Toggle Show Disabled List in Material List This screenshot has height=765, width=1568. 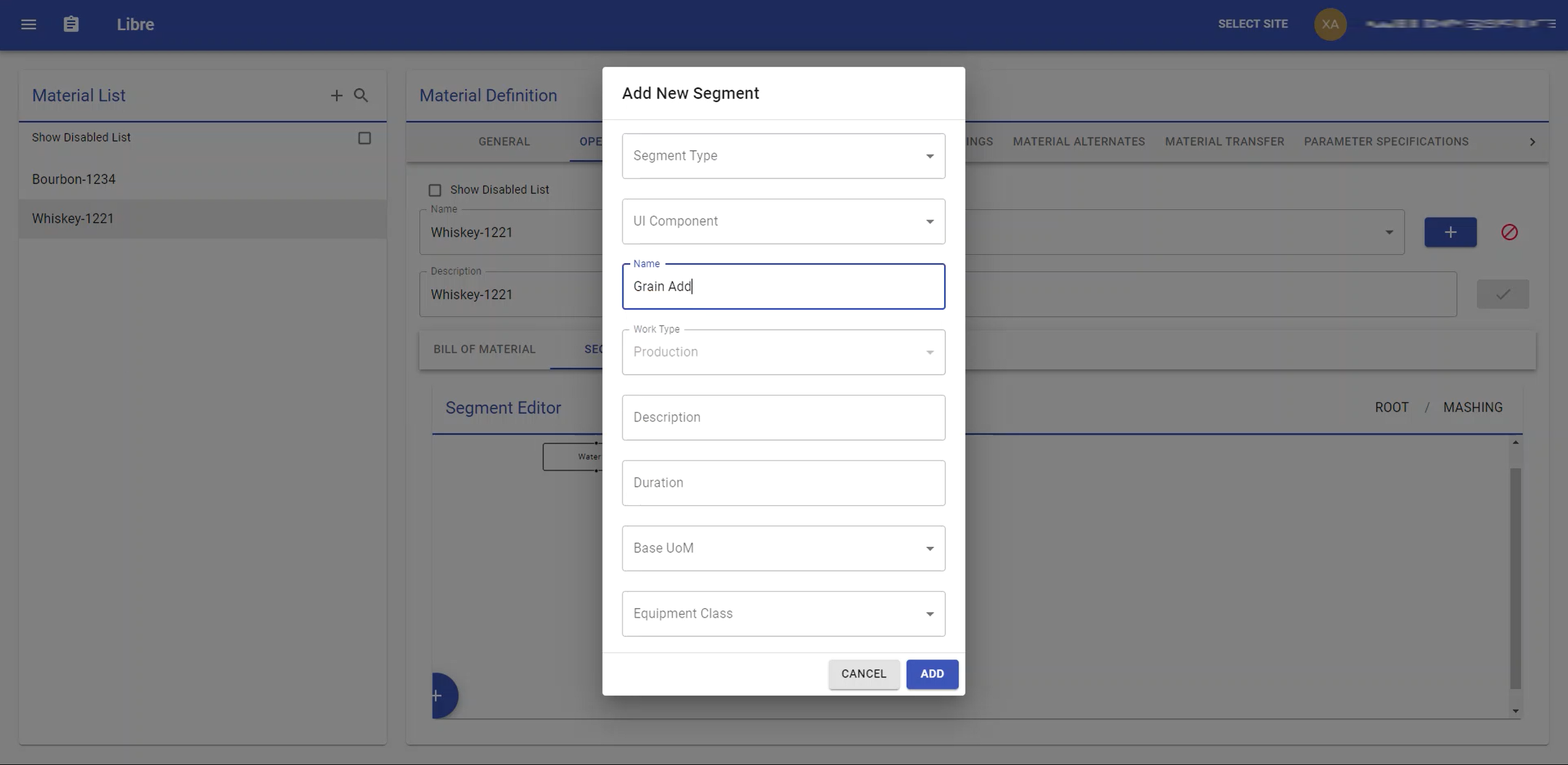pyautogui.click(x=364, y=138)
